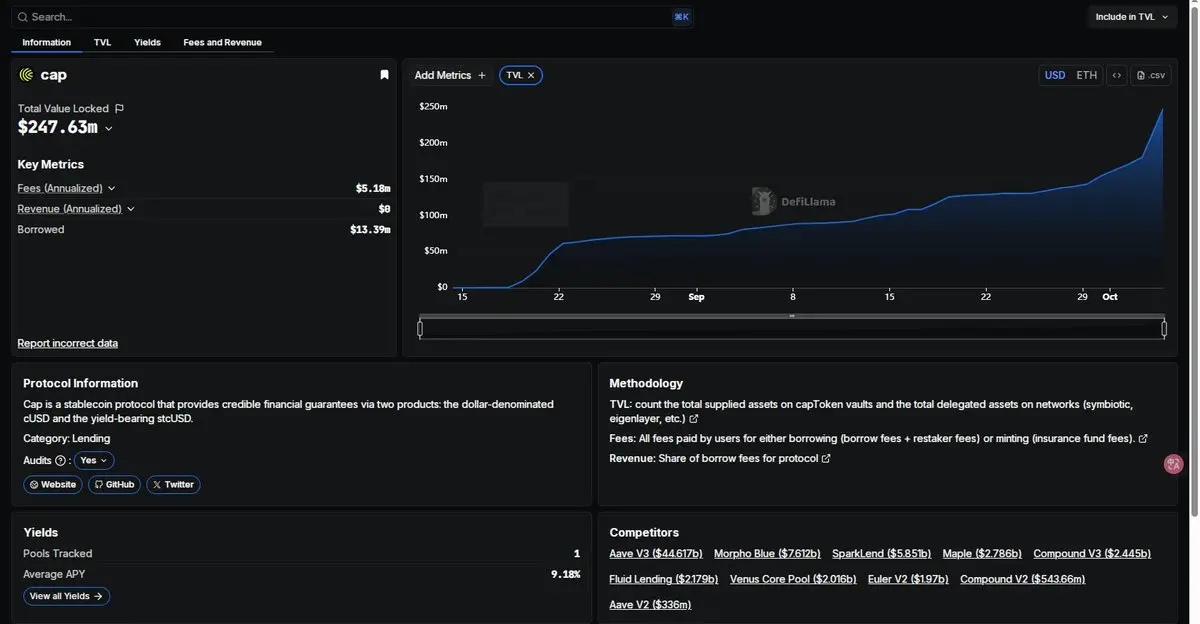Click the flag icon beside Total Value Locked
1200x624 pixels.
(119, 108)
